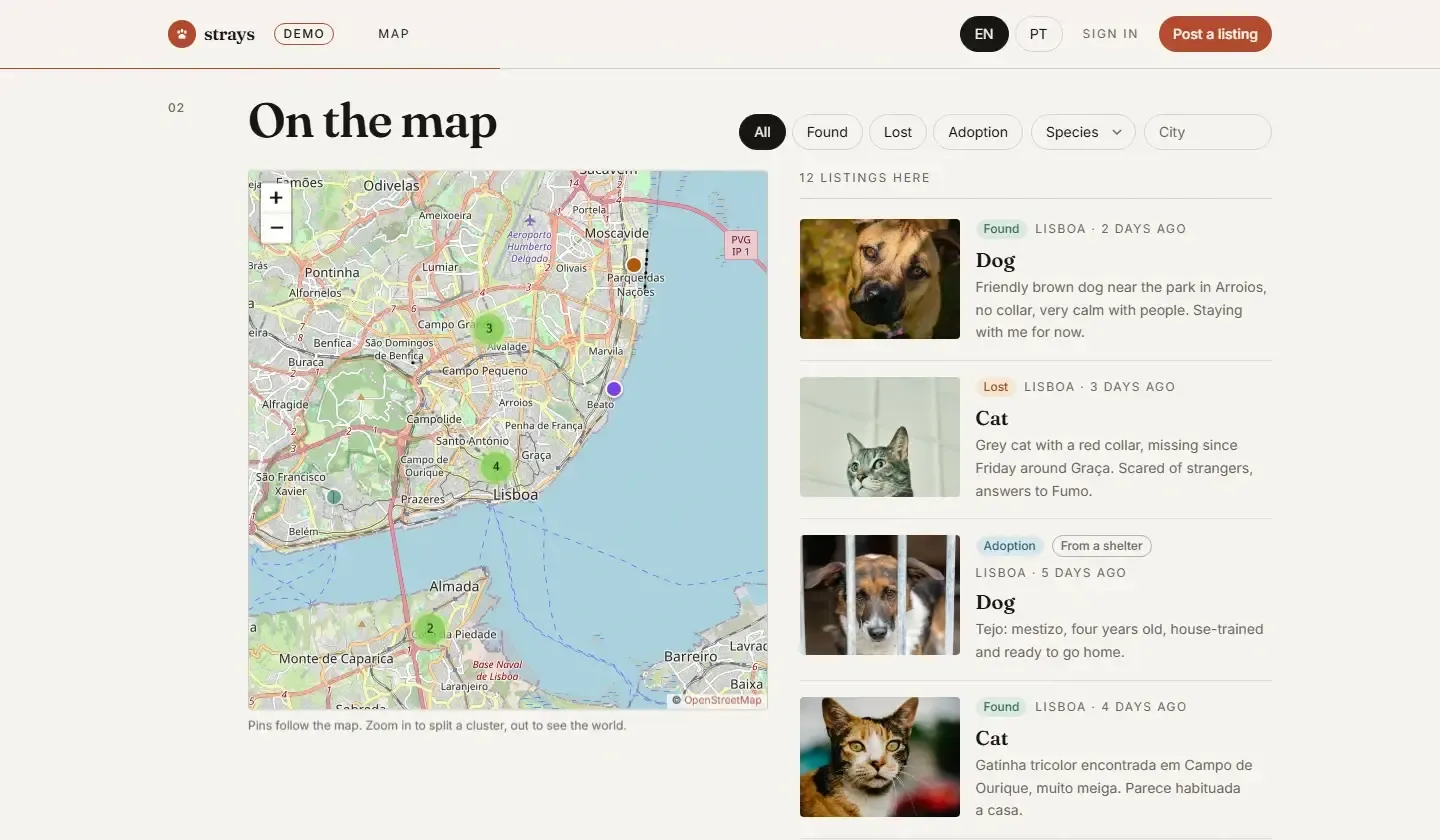Select the orange pin near Parque das Nações
The image size is (1440, 840).
tap(633, 265)
